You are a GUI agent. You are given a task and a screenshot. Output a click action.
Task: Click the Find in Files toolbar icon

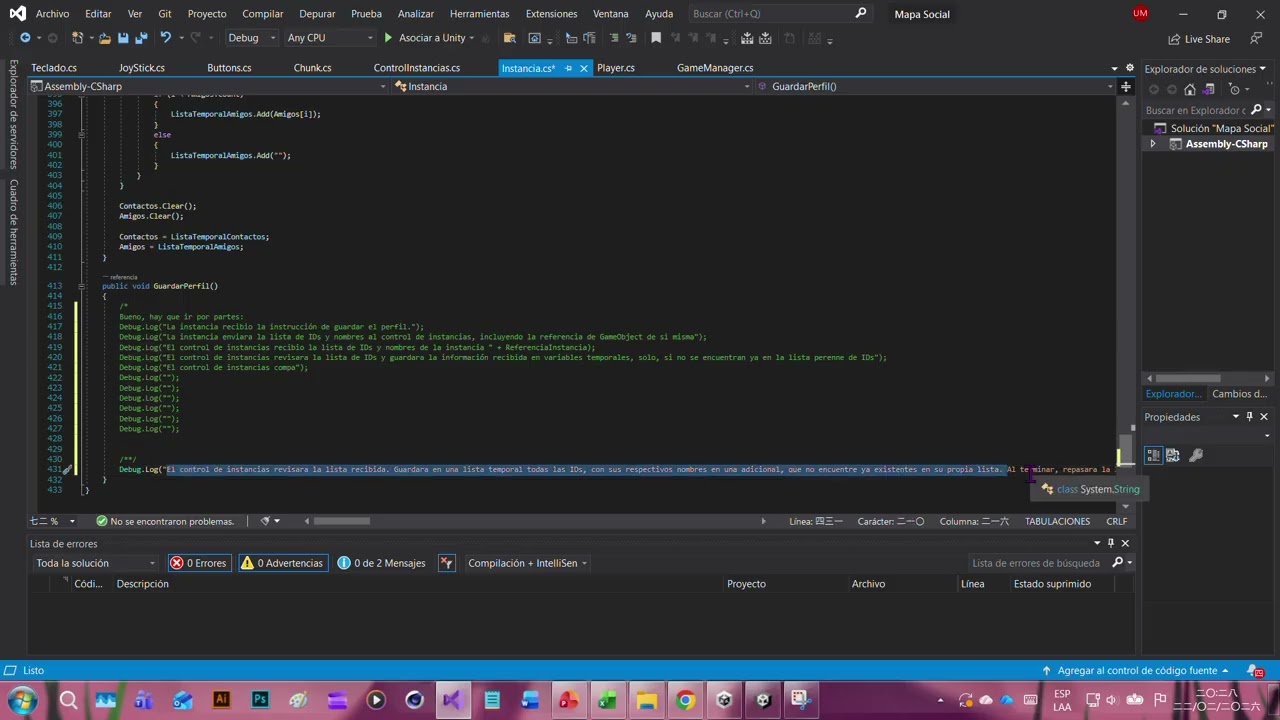509,38
